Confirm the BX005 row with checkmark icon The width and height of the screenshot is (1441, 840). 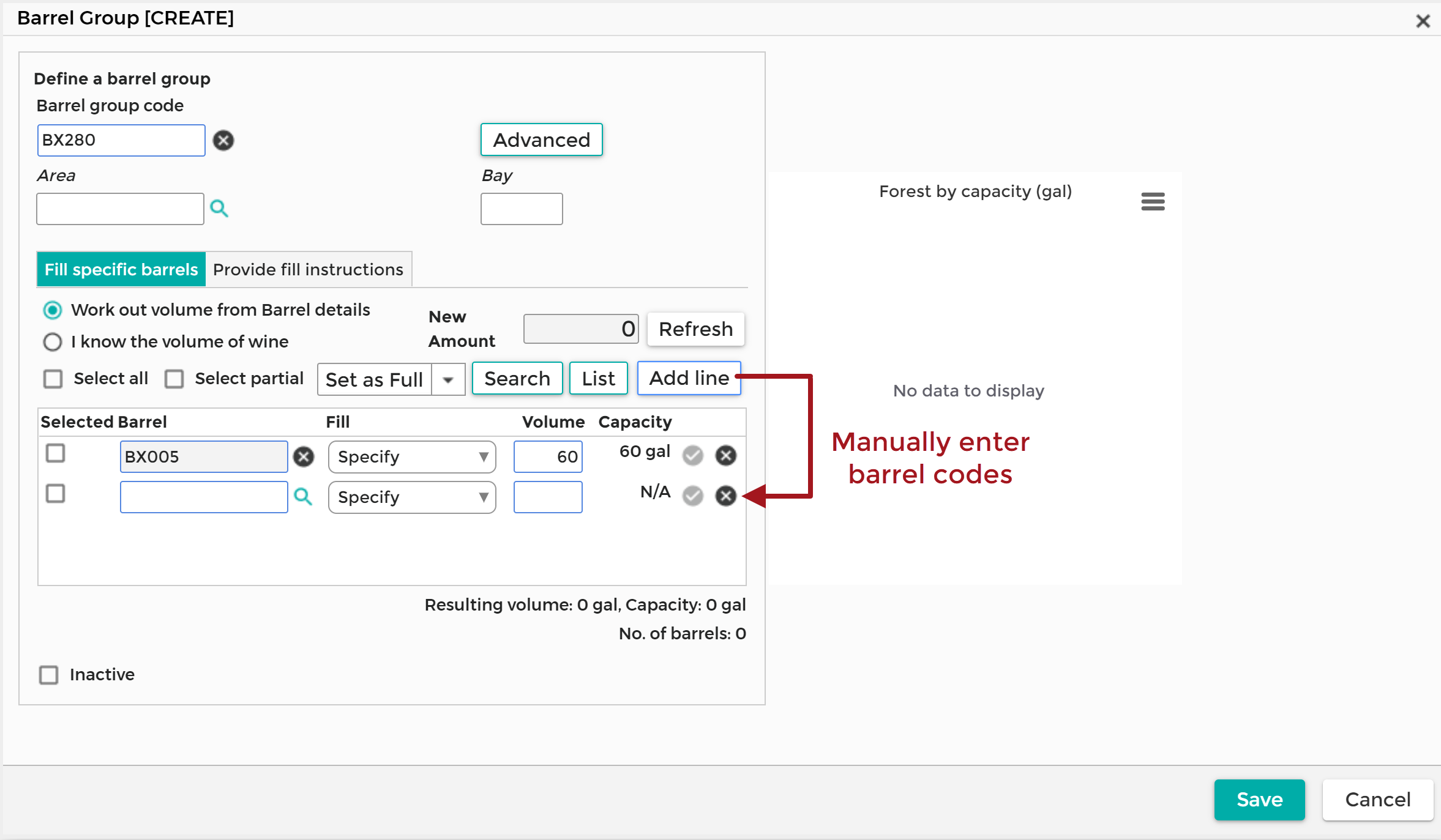click(693, 455)
